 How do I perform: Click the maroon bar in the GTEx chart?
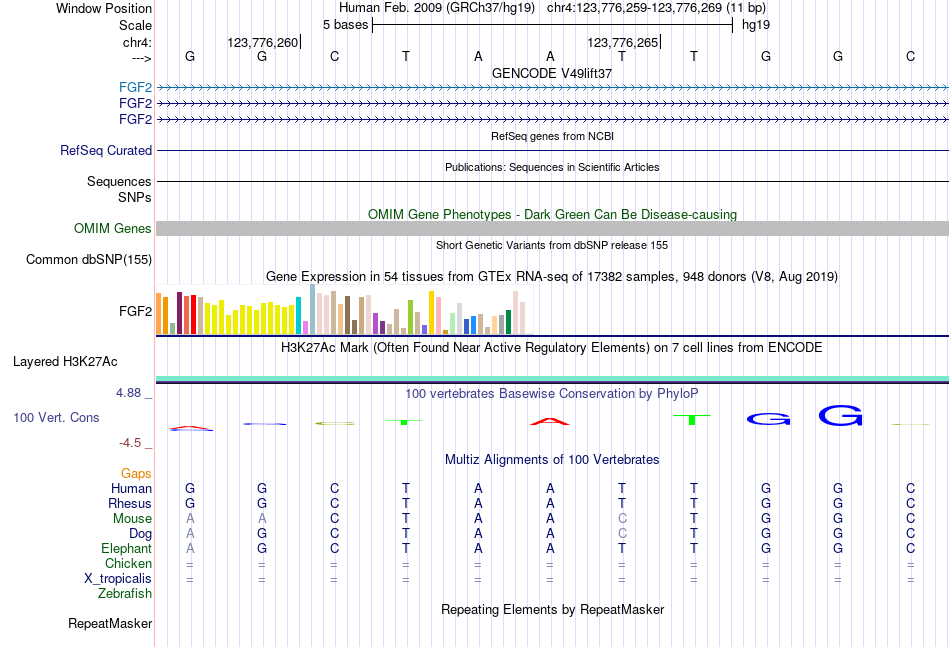(x=179, y=313)
